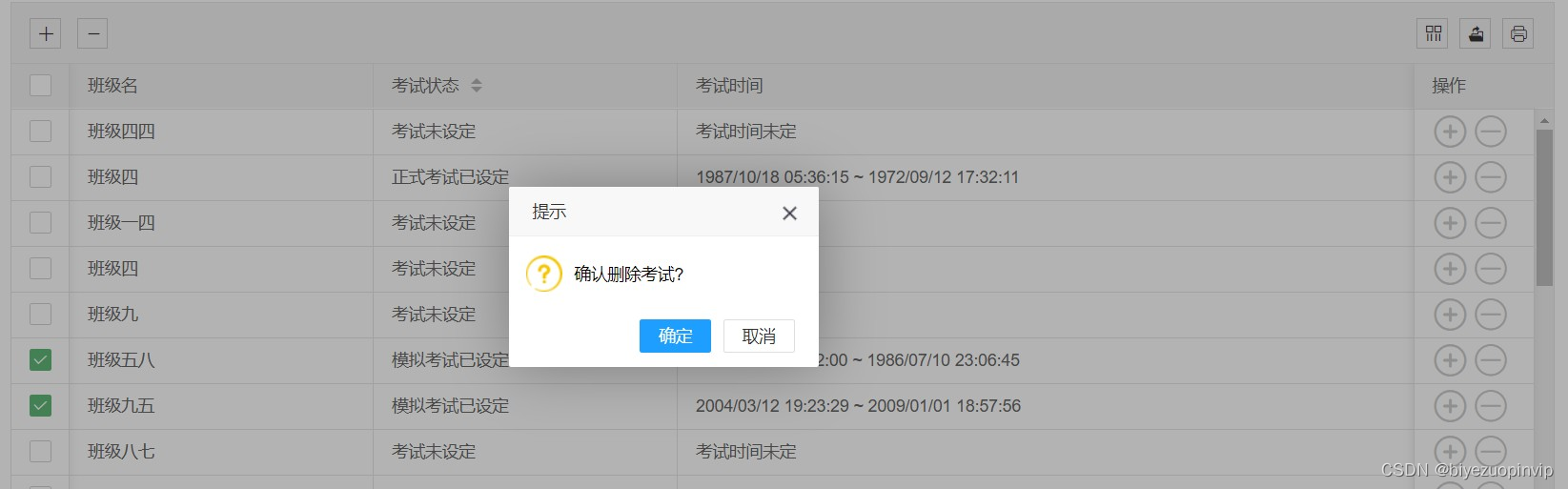
Task: Click the print icon in toolbar
Action: point(1518,33)
